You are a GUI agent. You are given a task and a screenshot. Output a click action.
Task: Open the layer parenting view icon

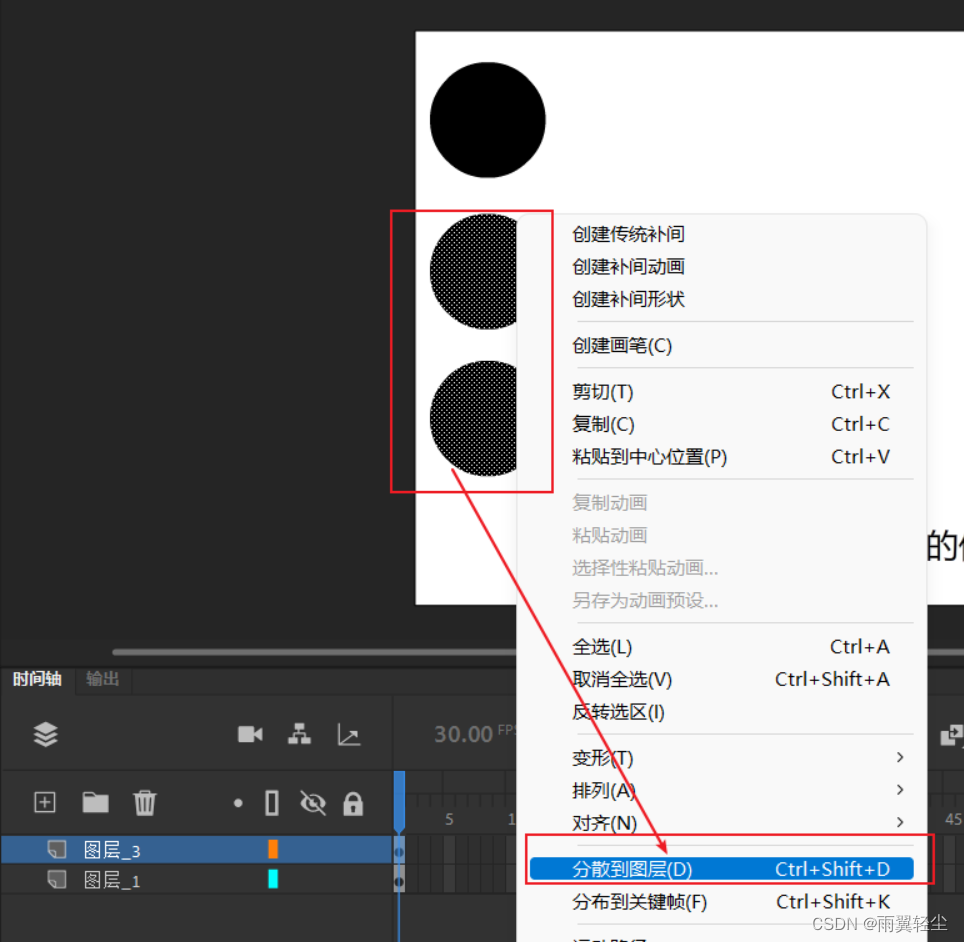[x=299, y=735]
